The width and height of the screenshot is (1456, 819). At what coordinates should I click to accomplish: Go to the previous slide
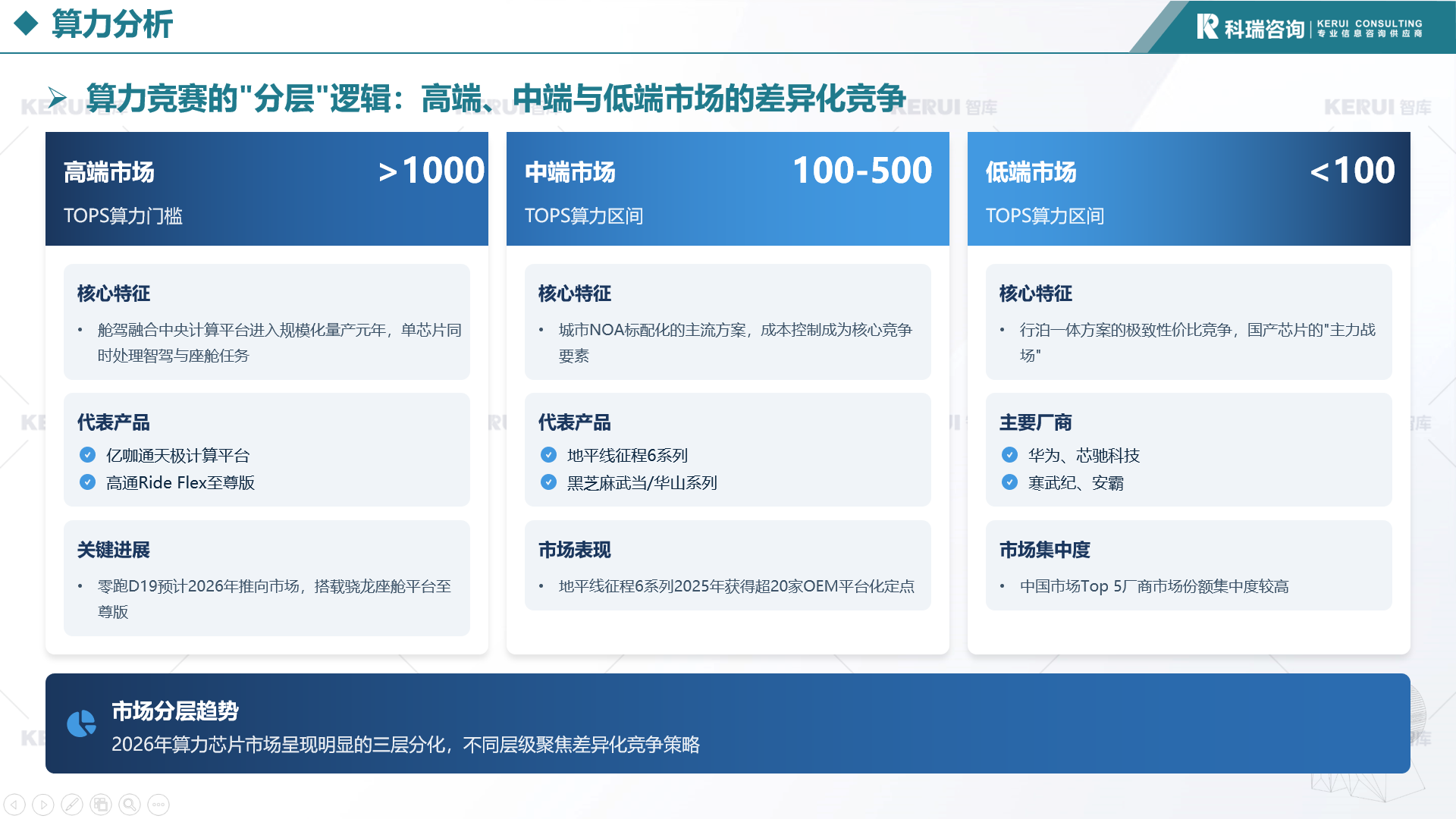coord(14,804)
